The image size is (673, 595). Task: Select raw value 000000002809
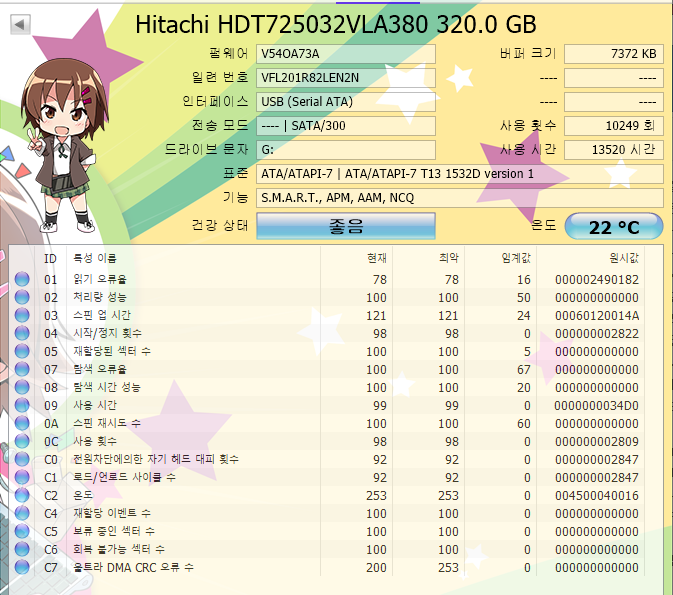coord(597,442)
